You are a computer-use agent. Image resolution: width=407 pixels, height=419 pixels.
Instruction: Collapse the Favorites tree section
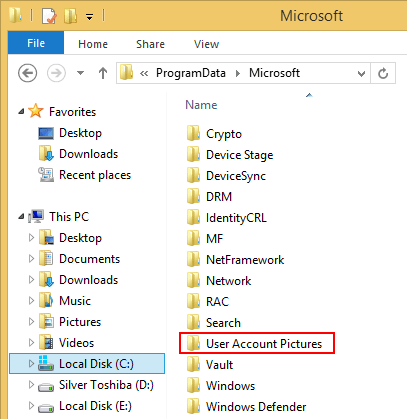[21, 112]
